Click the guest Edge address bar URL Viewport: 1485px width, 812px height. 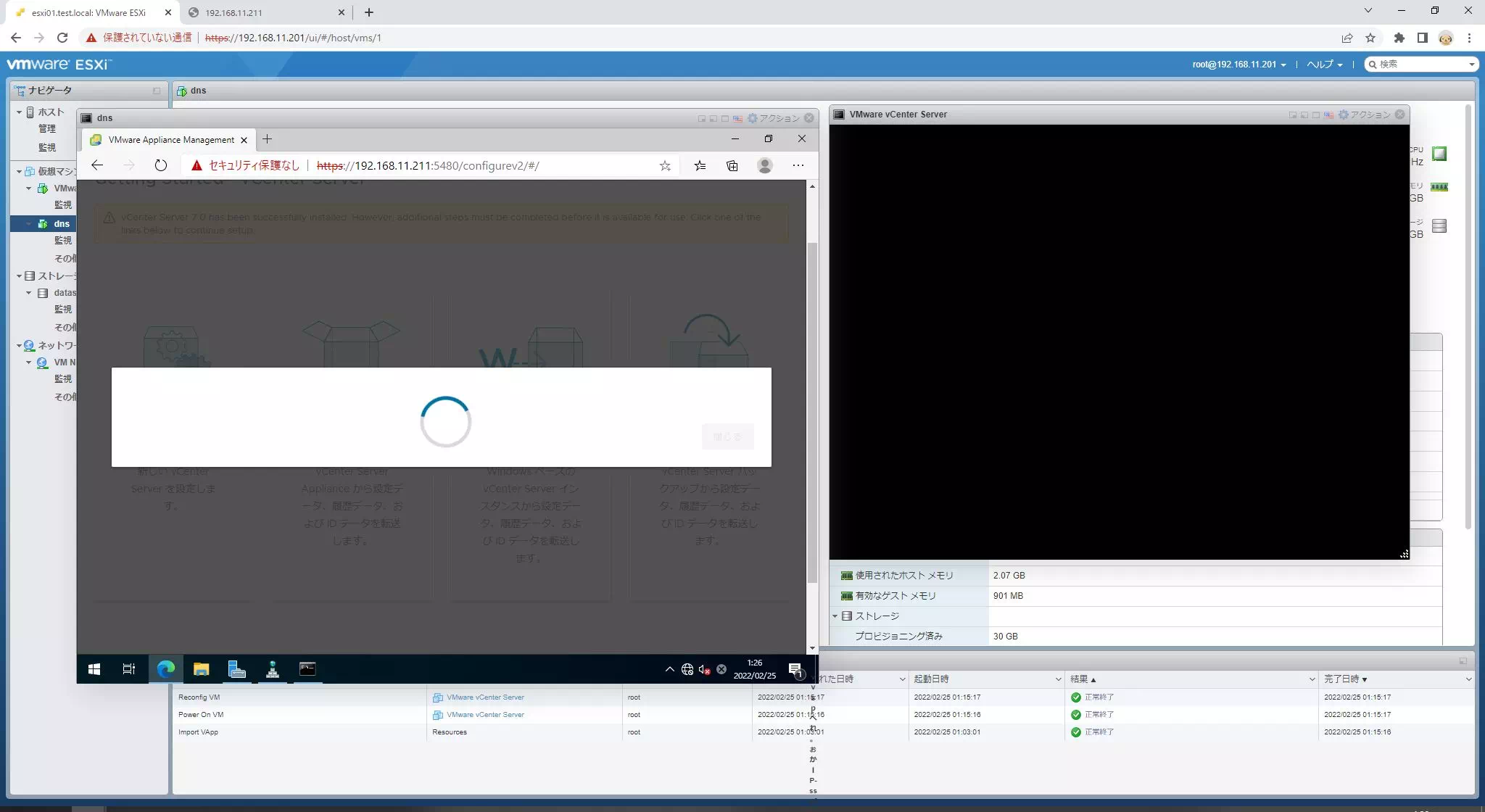(x=428, y=165)
